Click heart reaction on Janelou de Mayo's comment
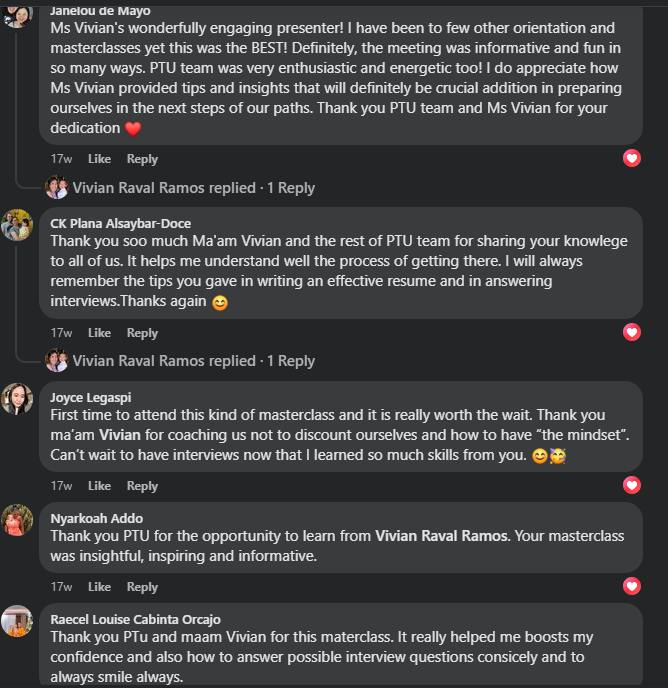The height and width of the screenshot is (688, 668). click(x=631, y=158)
